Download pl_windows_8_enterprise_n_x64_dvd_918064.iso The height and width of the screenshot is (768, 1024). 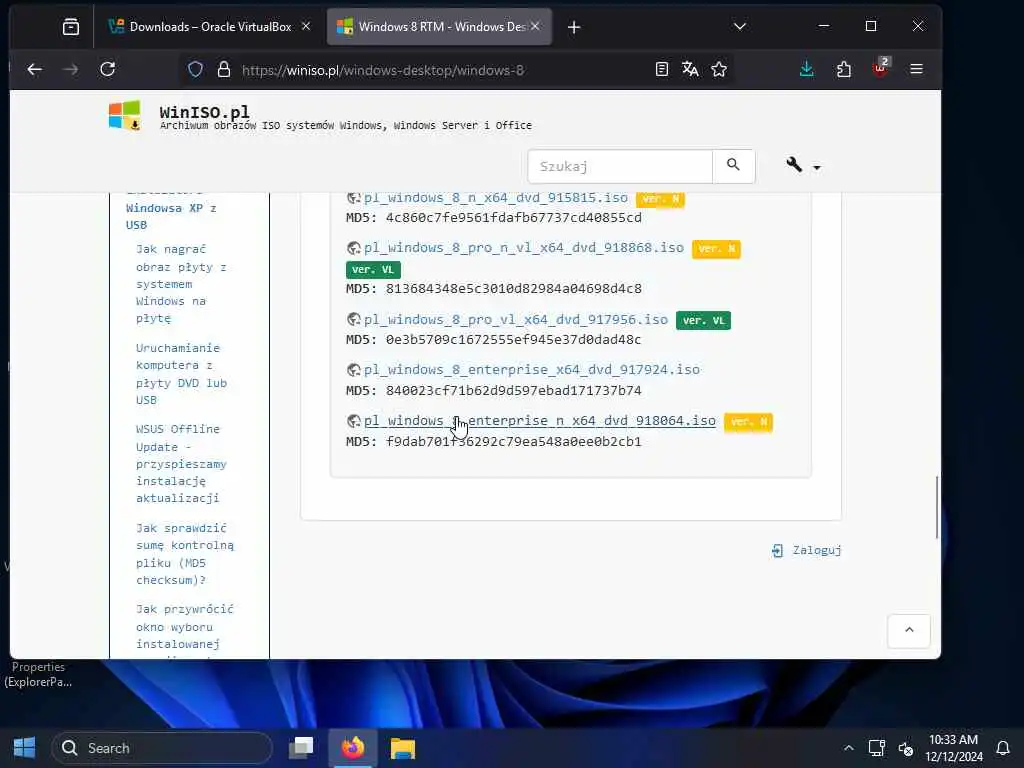point(539,421)
